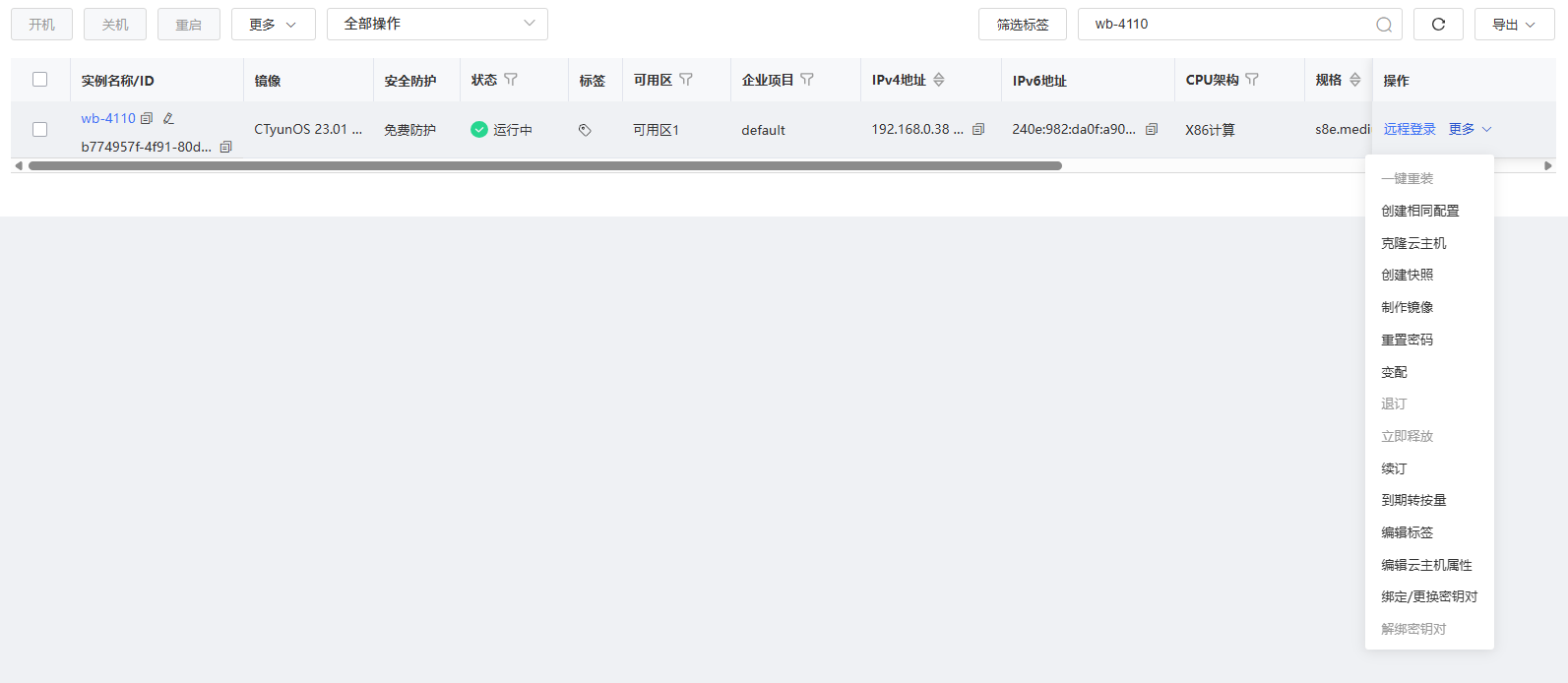This screenshot has height=683, width=1568.
Task: Sort by 规格 column
Action: (x=1355, y=80)
